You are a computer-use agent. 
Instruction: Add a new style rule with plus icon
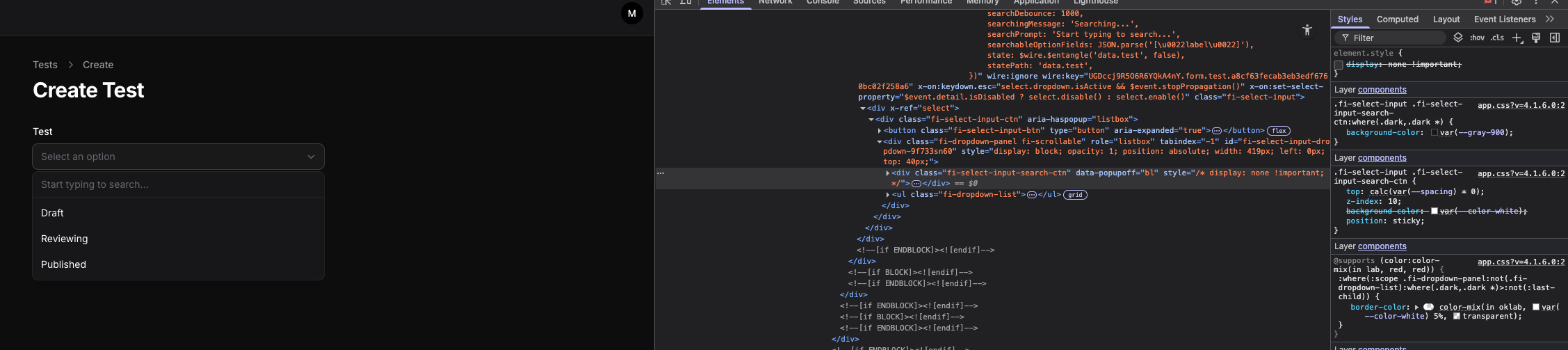coord(1517,38)
